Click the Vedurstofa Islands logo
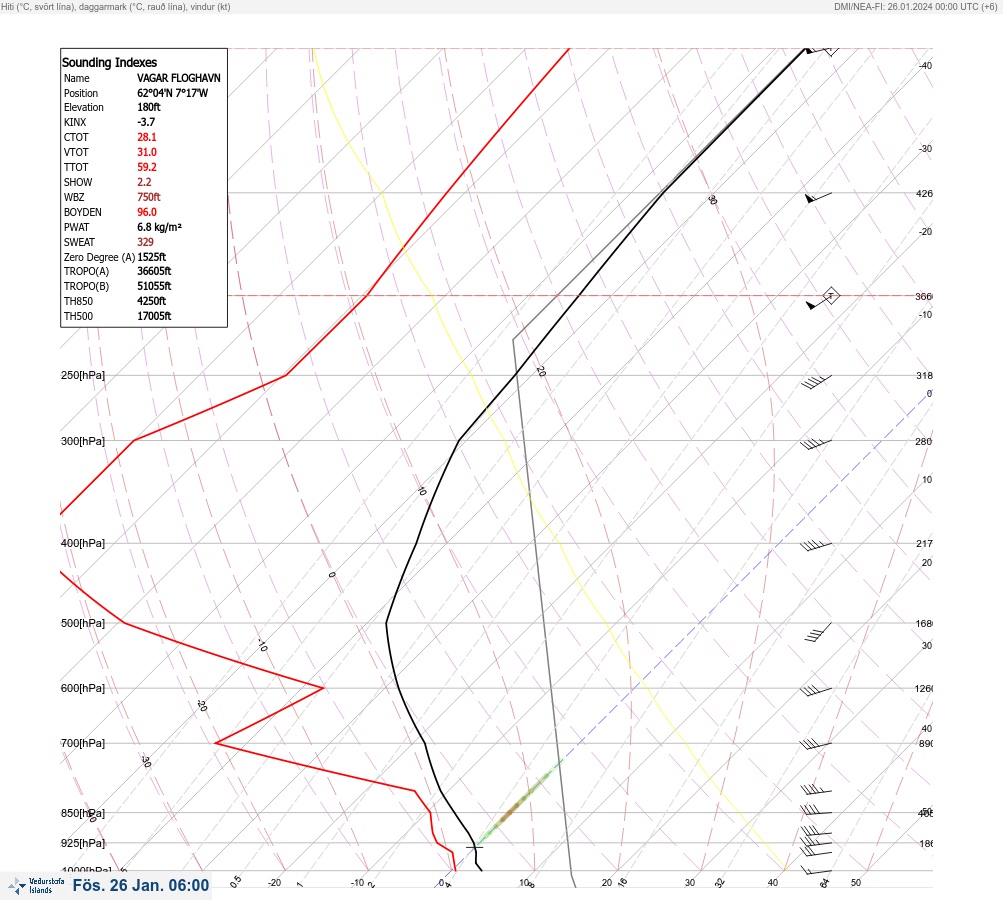1003x900 pixels. coord(36,886)
